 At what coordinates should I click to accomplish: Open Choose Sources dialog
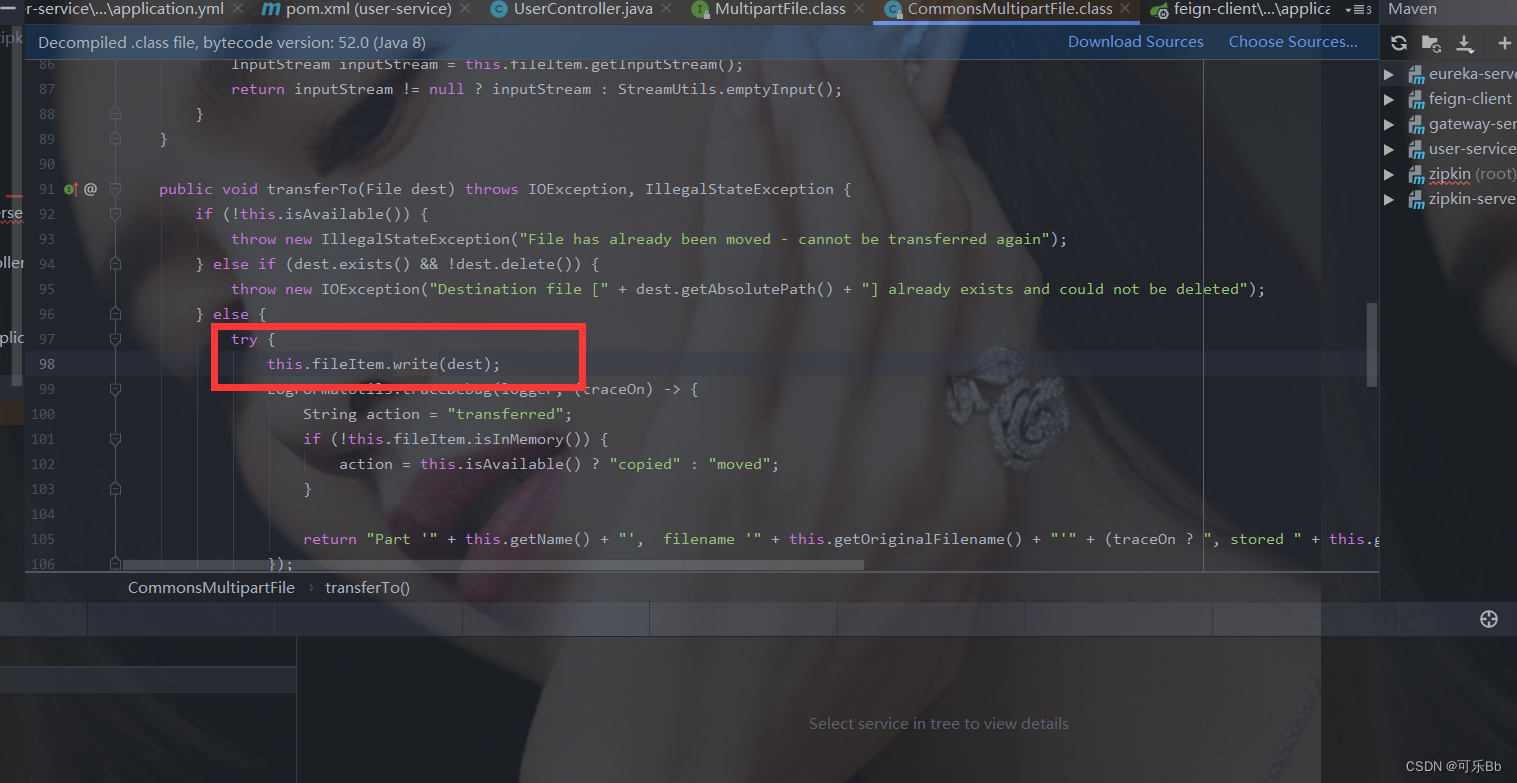[1293, 41]
